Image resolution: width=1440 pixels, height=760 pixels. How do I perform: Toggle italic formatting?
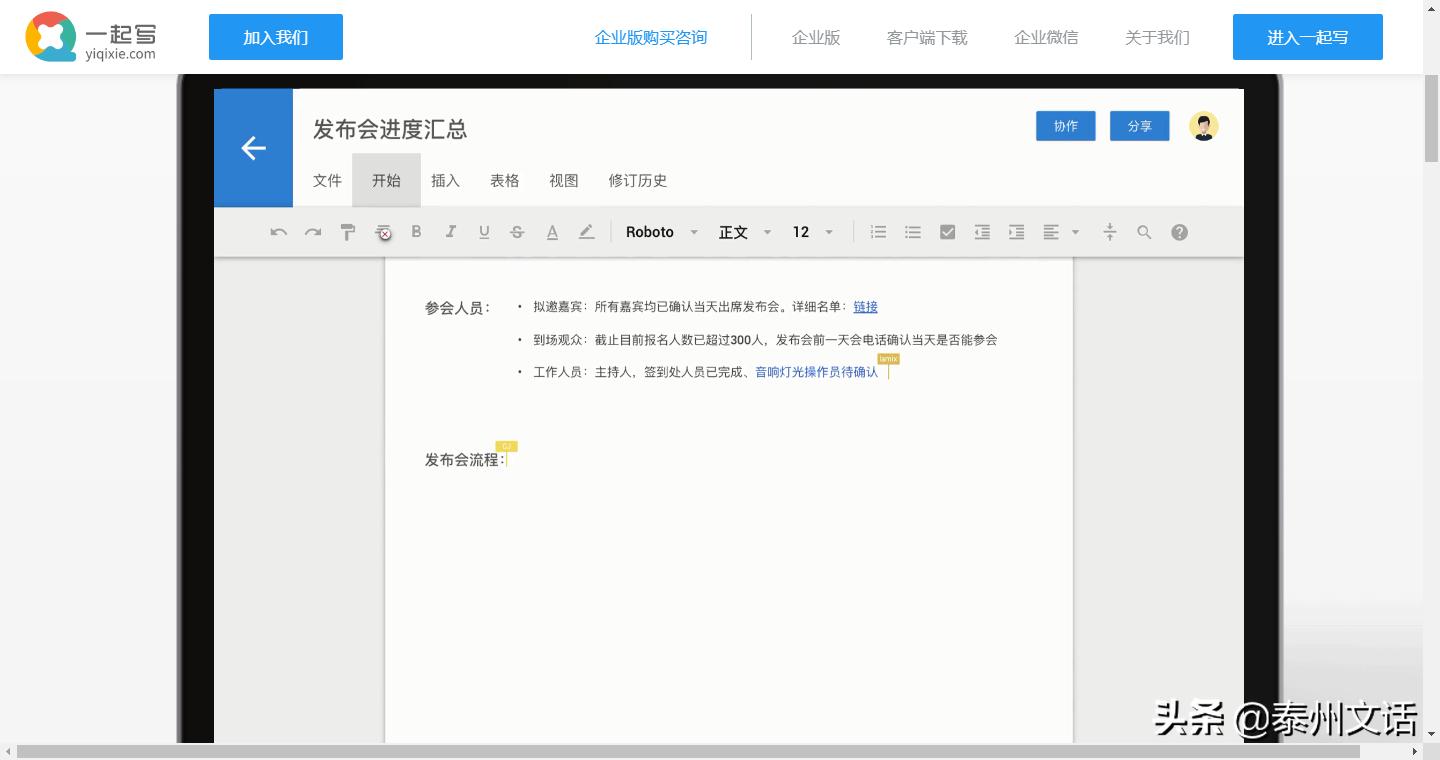450,231
